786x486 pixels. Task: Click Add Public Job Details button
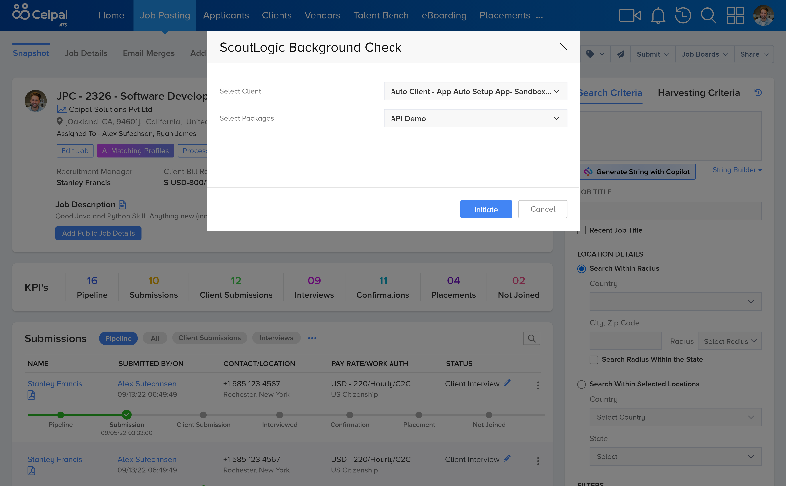coord(98,233)
